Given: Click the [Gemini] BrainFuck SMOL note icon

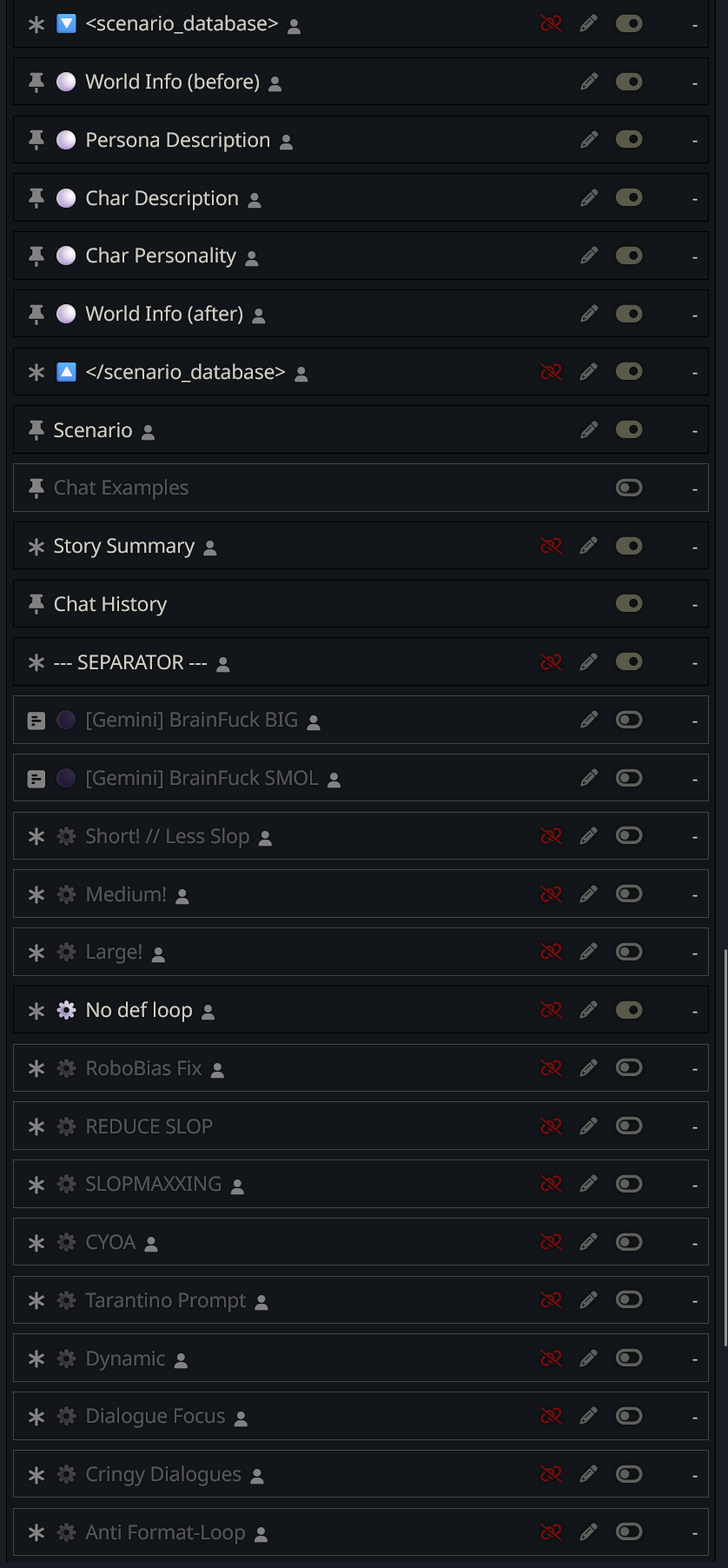Looking at the screenshot, I should [x=36, y=779].
